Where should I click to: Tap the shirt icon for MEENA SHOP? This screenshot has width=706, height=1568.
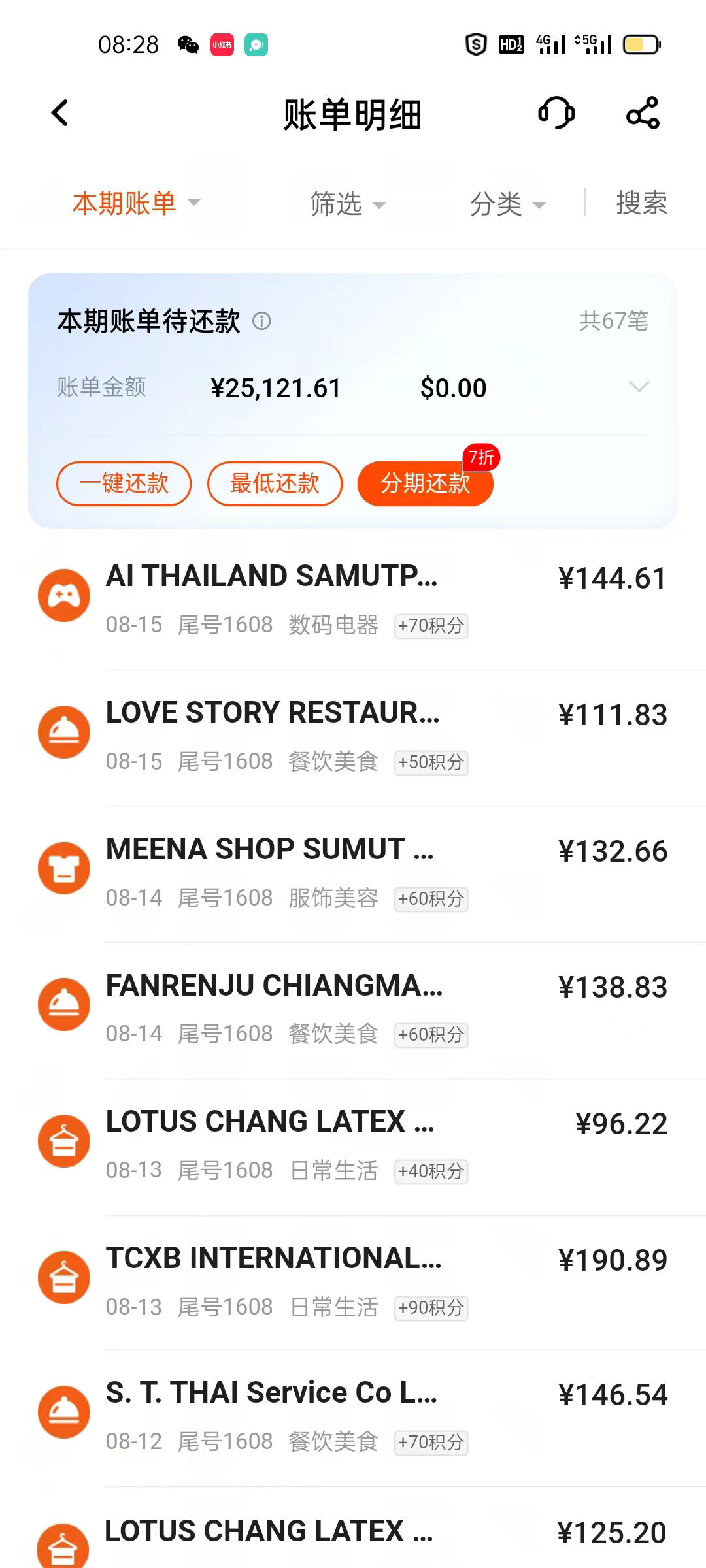point(64,868)
